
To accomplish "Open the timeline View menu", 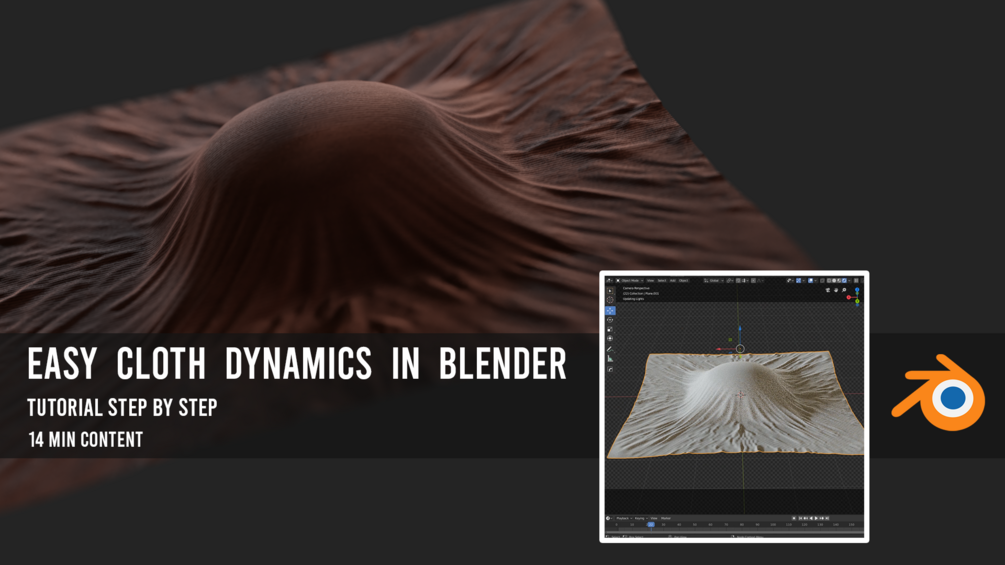I will point(654,518).
